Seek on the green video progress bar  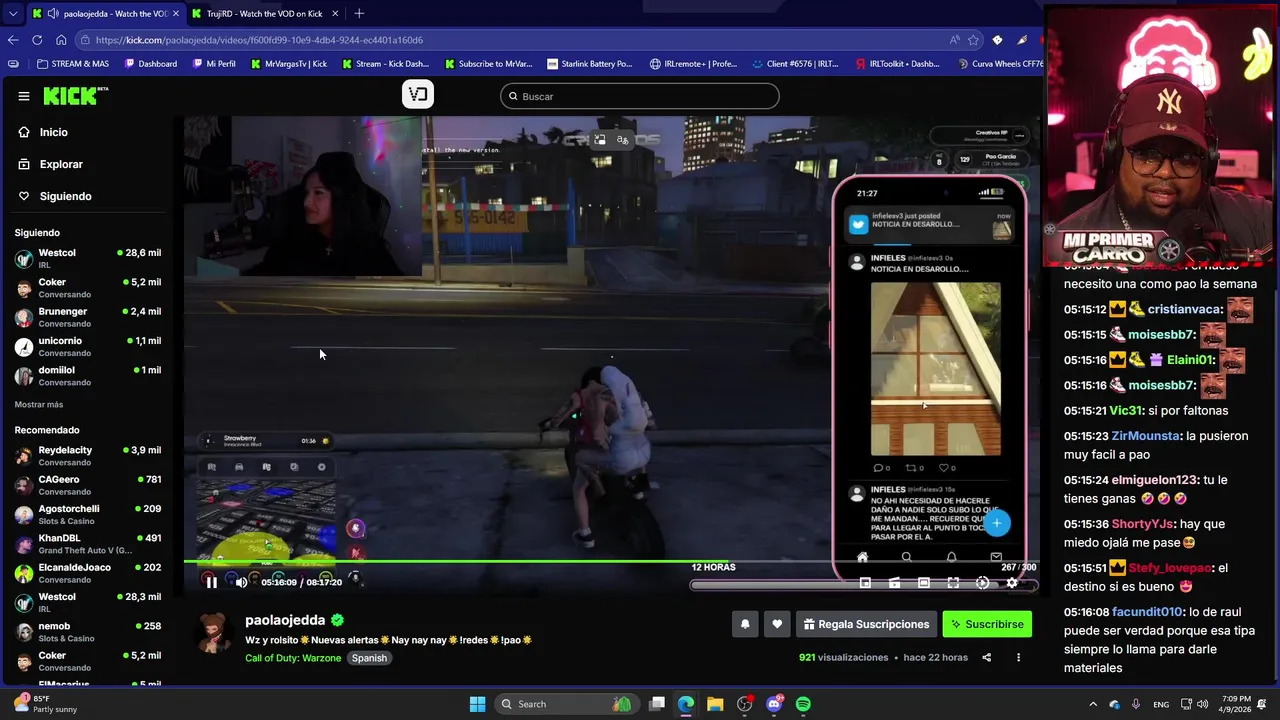610,561
